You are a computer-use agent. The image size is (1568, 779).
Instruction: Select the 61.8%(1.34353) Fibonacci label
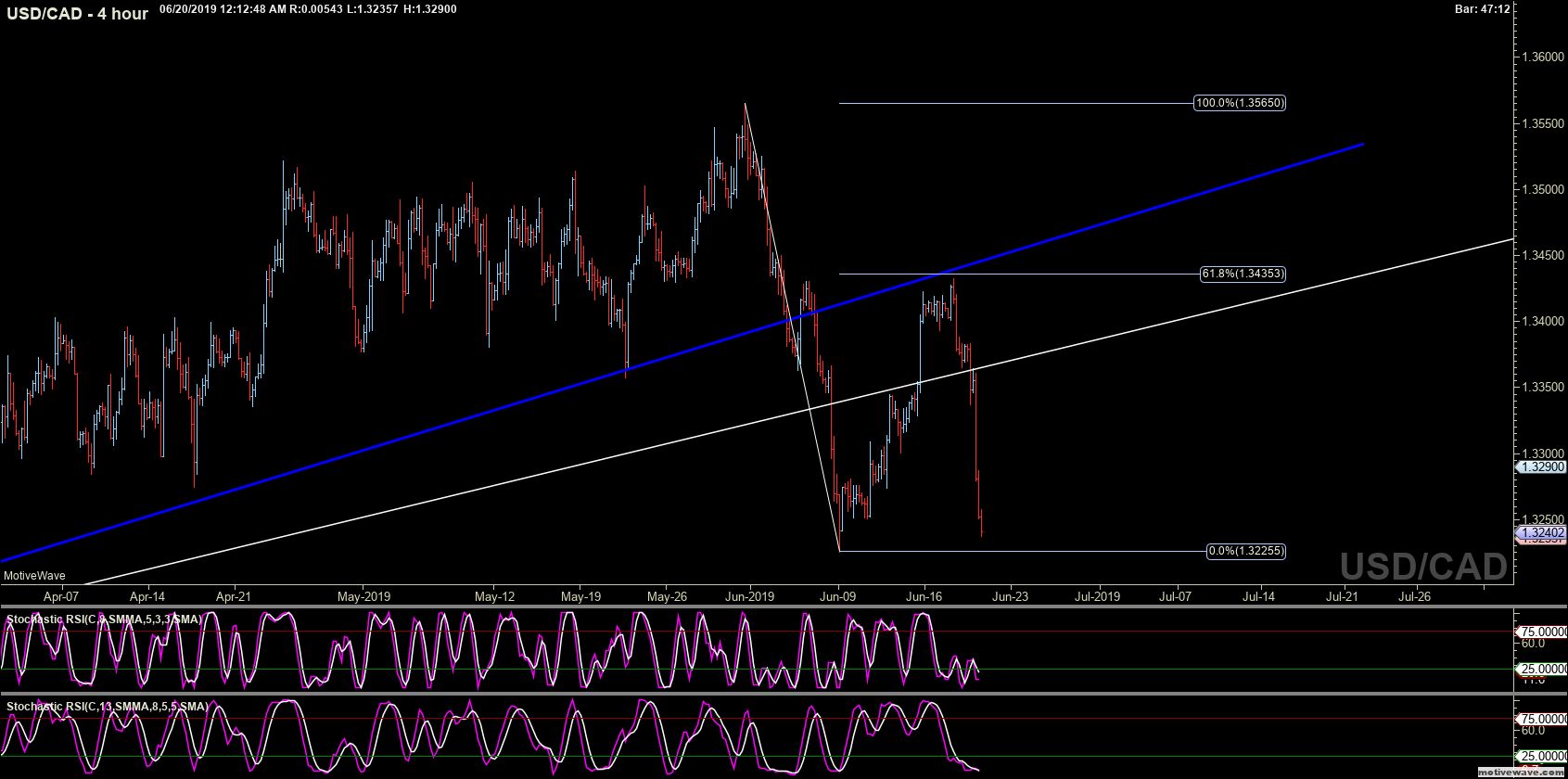pyautogui.click(x=1243, y=274)
